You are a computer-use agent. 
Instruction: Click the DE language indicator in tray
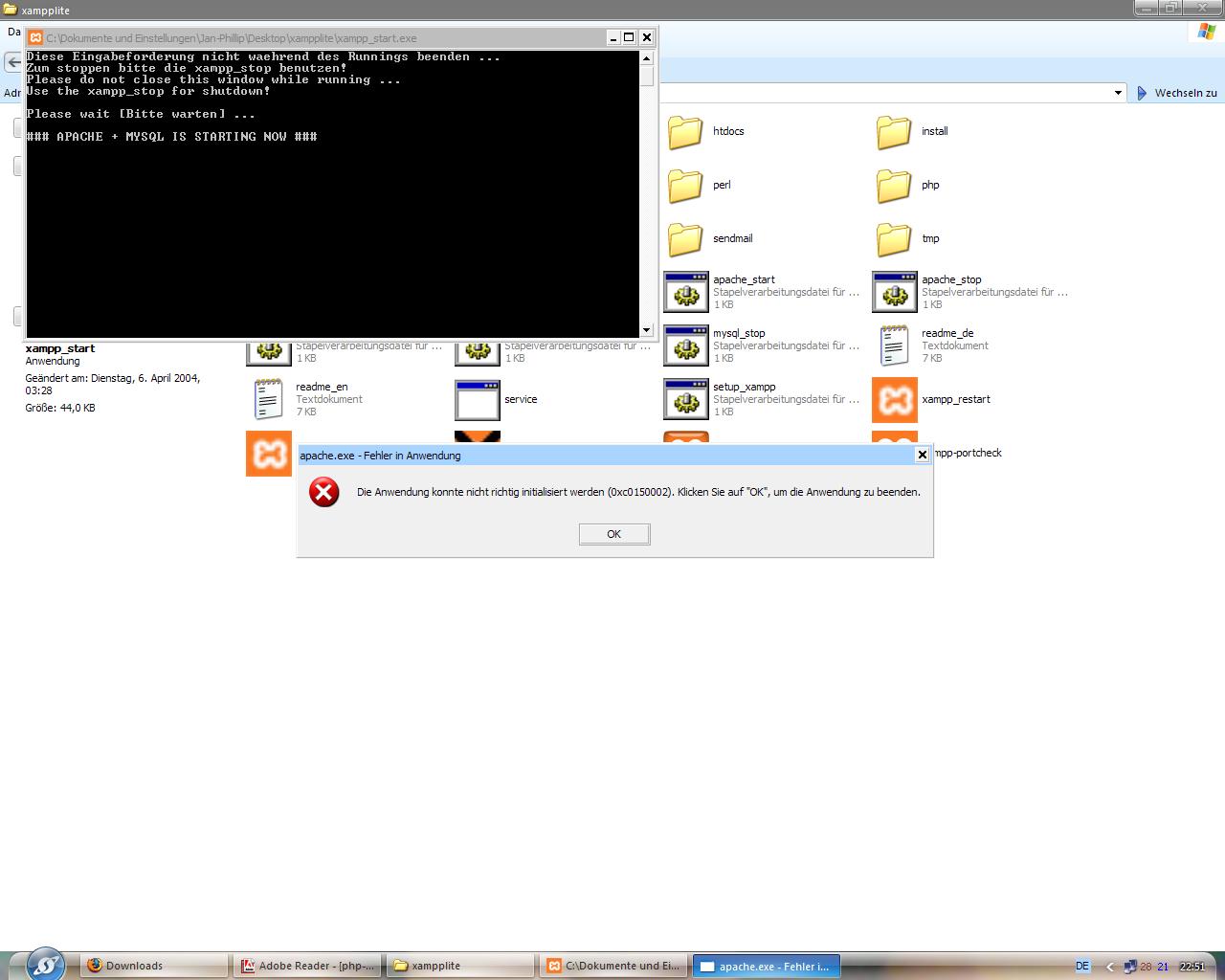[x=1082, y=966]
